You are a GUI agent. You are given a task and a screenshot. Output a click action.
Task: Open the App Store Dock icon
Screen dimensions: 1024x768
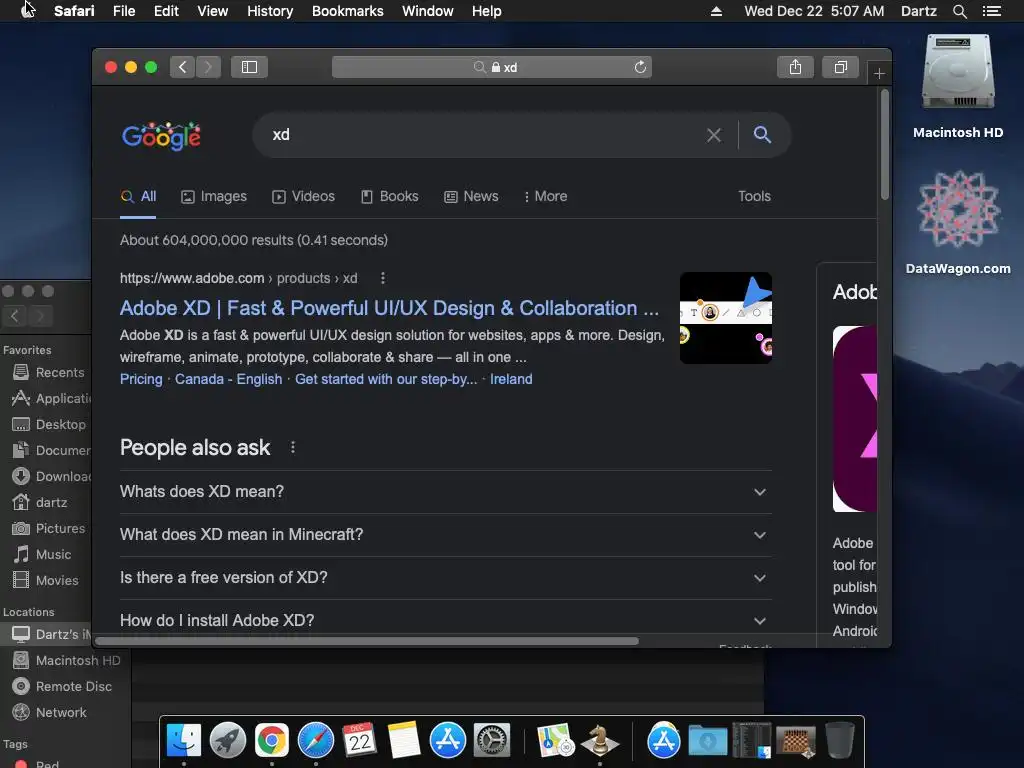click(447, 740)
